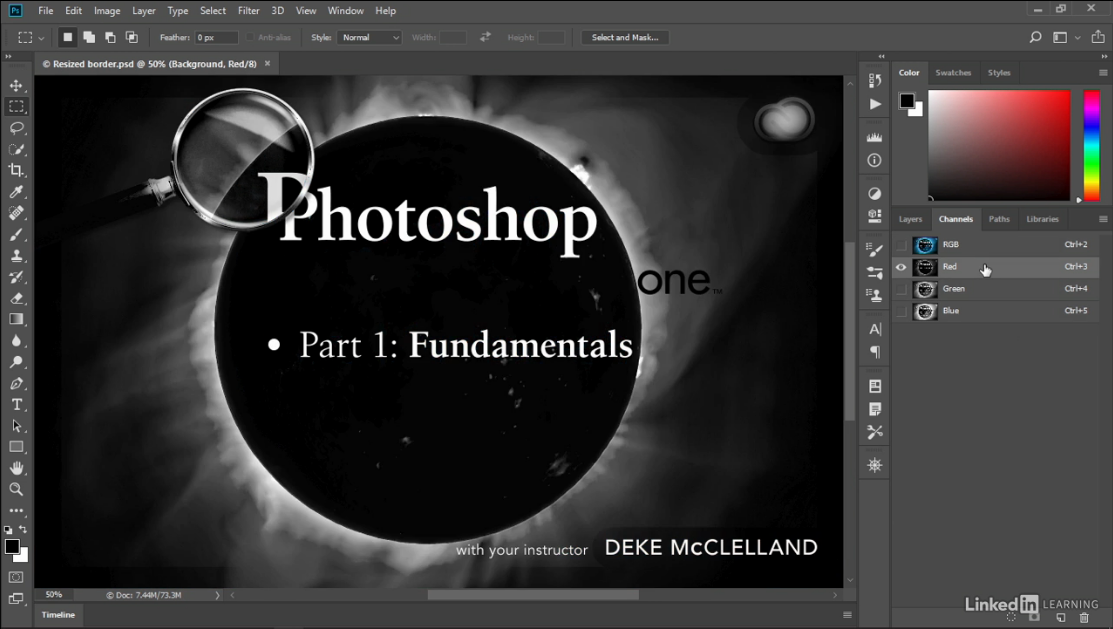Click the Rectangular Marquee tool
Image resolution: width=1113 pixels, height=629 pixels.
tap(16, 106)
